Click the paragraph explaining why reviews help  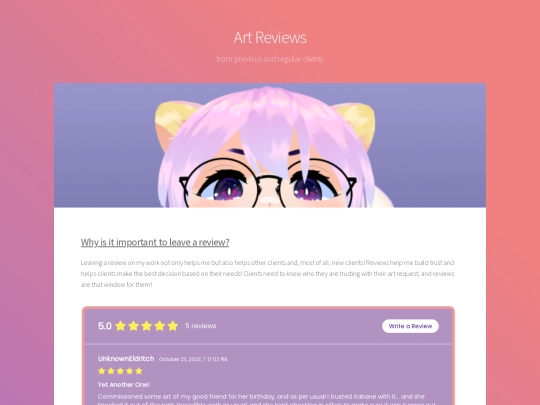tap(268, 274)
